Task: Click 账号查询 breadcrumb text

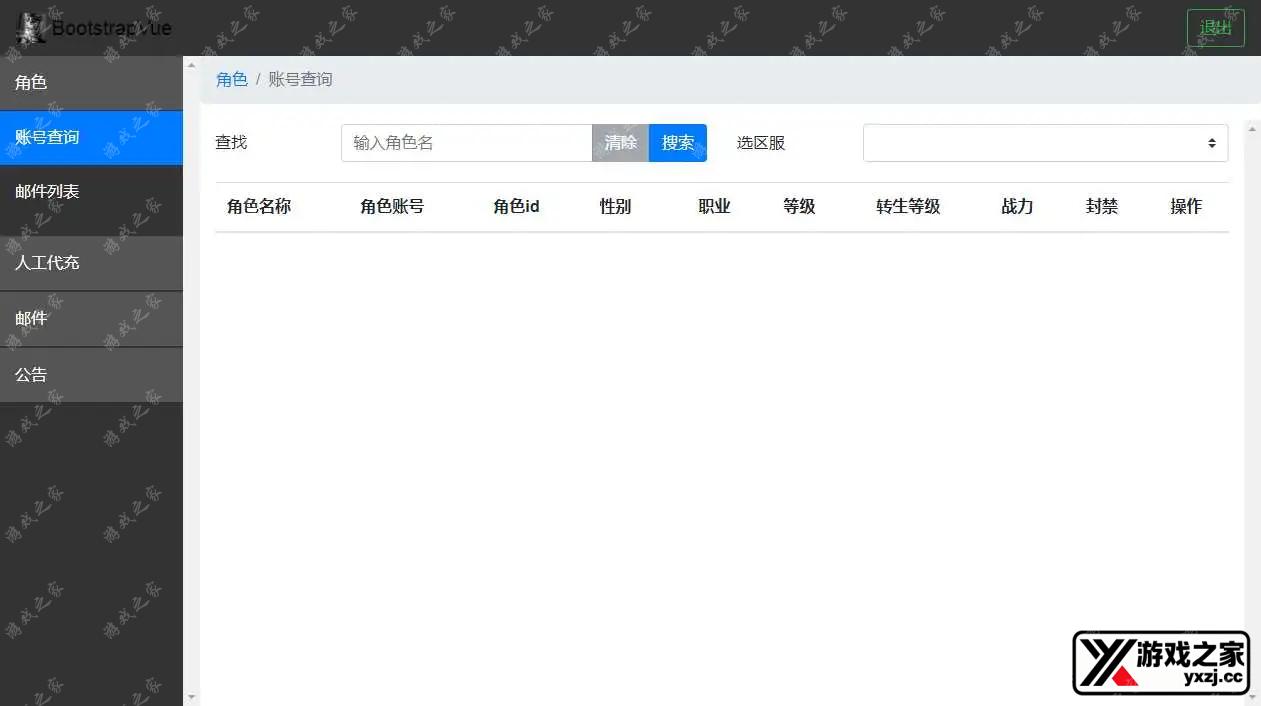Action: pos(301,79)
